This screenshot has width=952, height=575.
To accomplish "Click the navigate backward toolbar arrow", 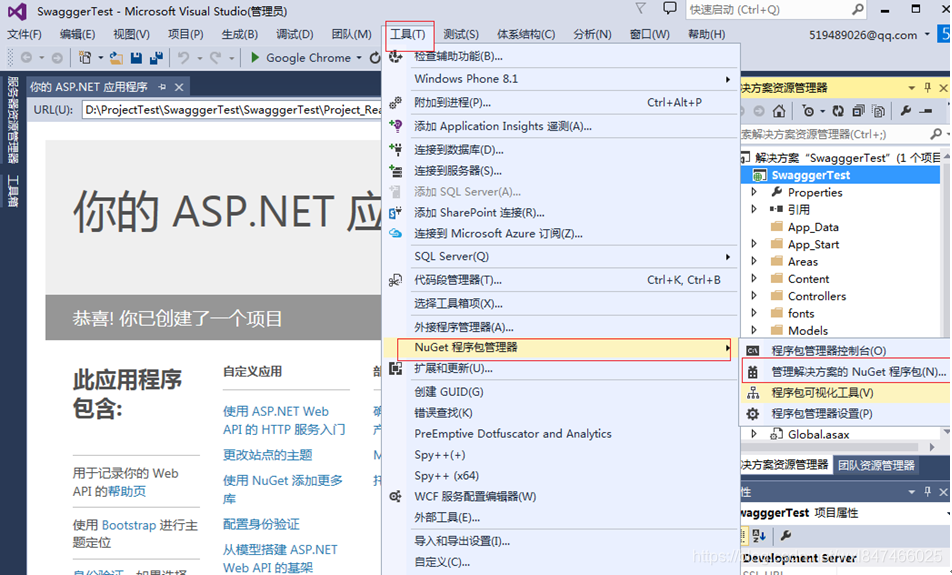I will (26, 58).
